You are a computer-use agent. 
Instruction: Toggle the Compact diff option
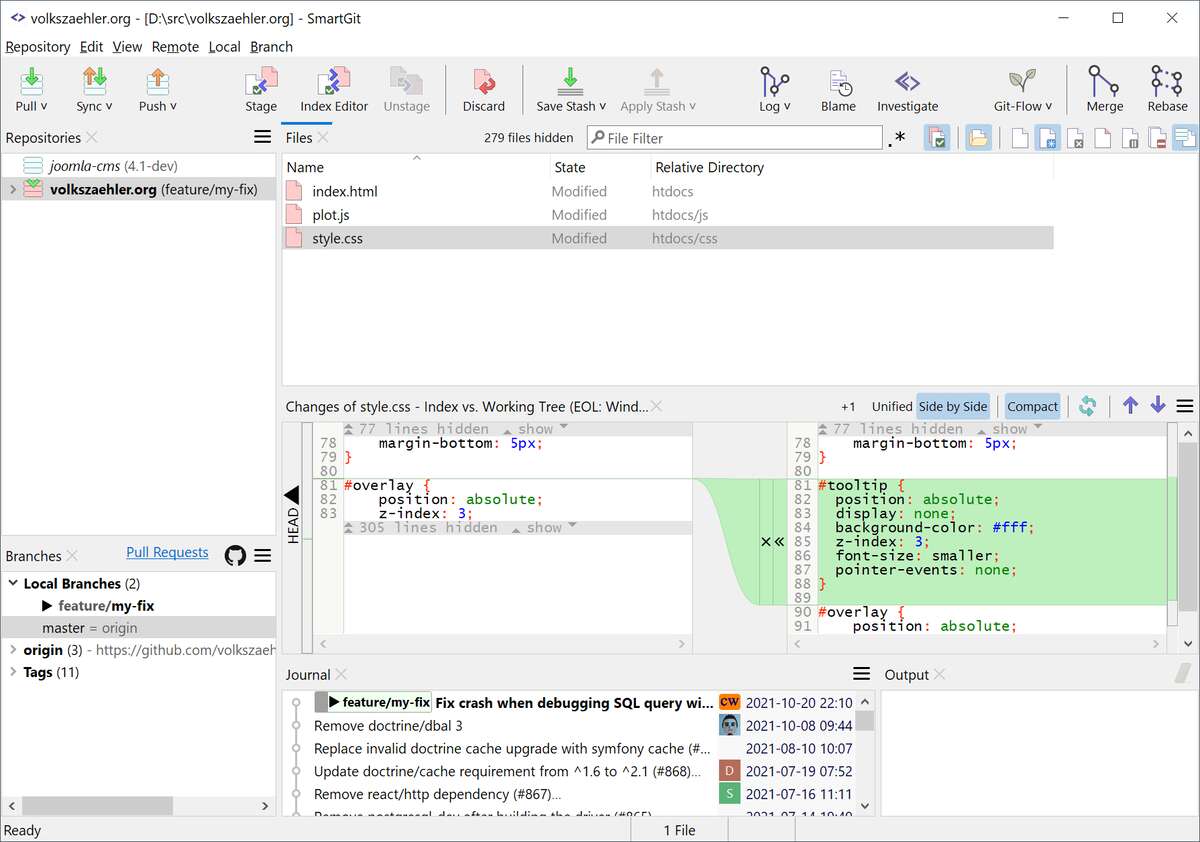(x=1032, y=406)
